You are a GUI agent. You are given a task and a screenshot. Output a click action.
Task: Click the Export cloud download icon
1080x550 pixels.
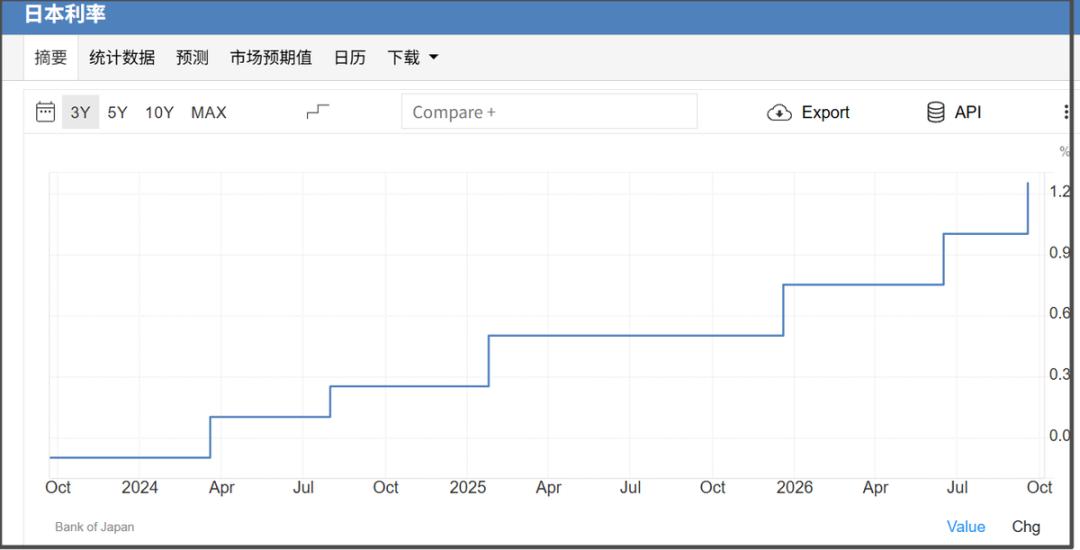pyautogui.click(x=779, y=112)
